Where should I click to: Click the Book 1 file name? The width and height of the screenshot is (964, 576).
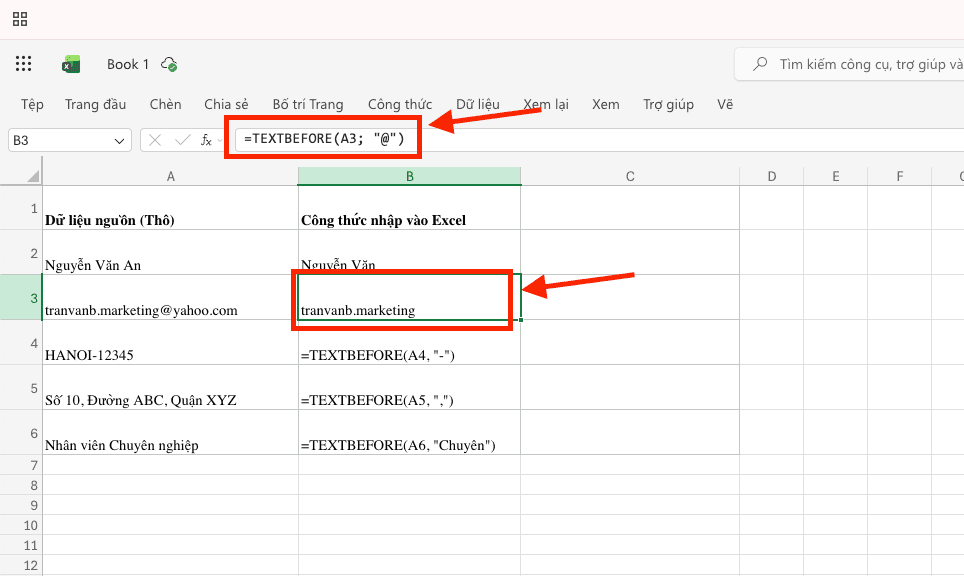click(x=128, y=64)
